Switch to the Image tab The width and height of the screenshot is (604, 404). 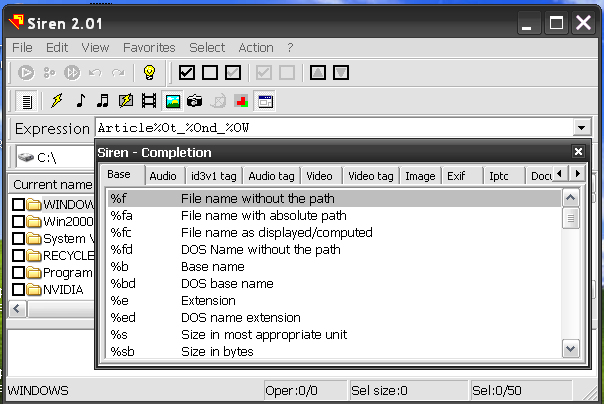[420, 176]
